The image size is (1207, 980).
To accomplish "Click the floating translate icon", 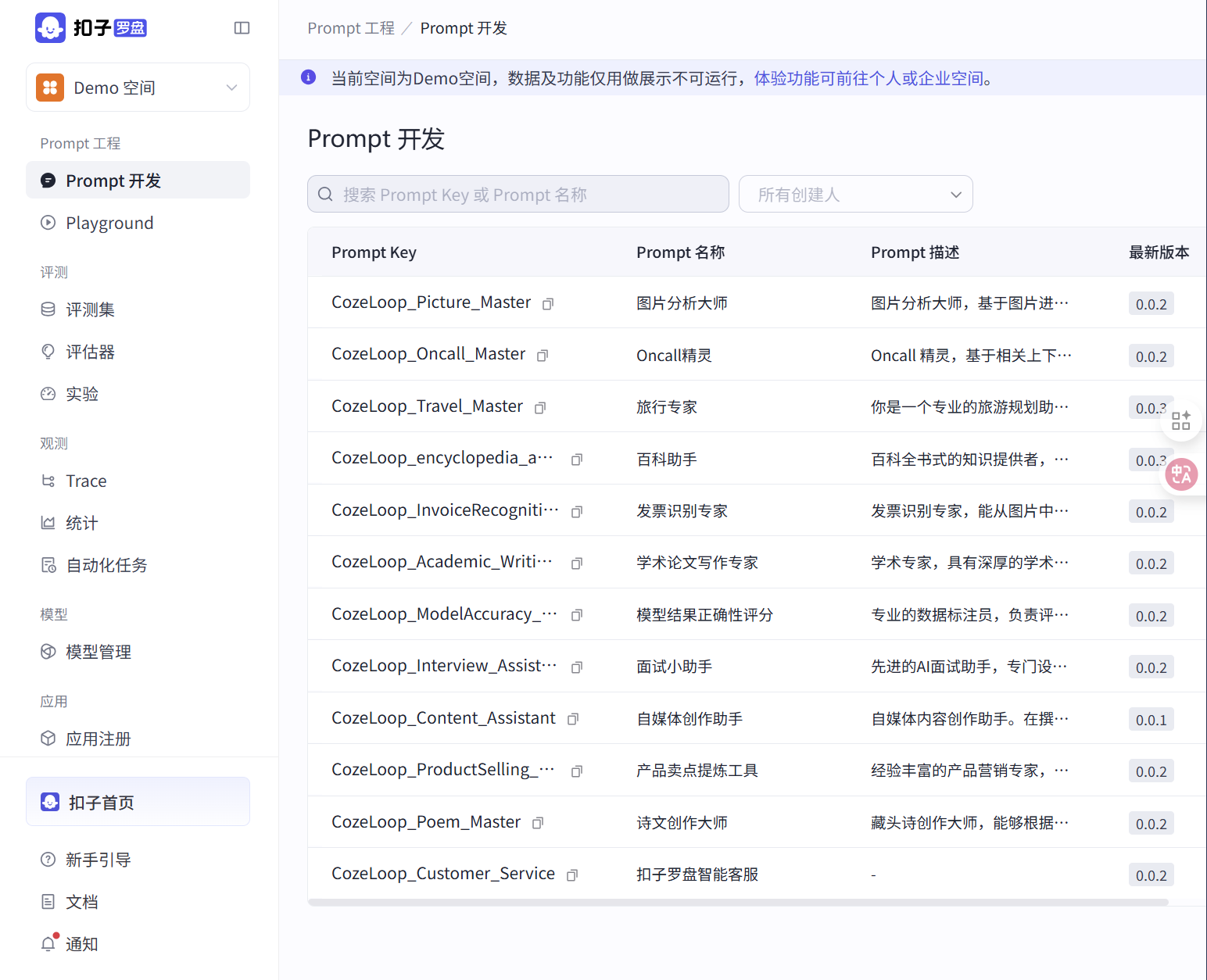I will (1181, 474).
